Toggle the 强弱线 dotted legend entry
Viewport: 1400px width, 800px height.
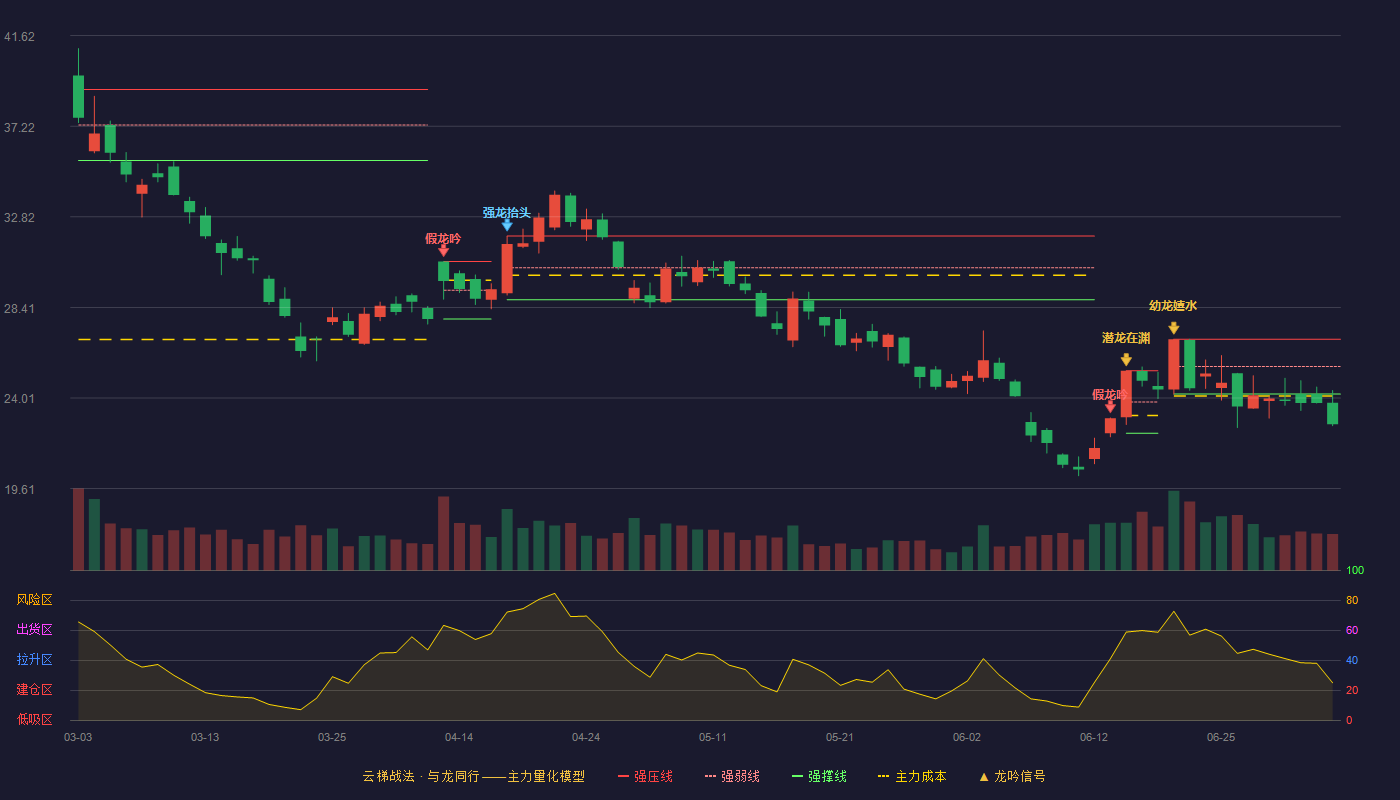point(732,776)
